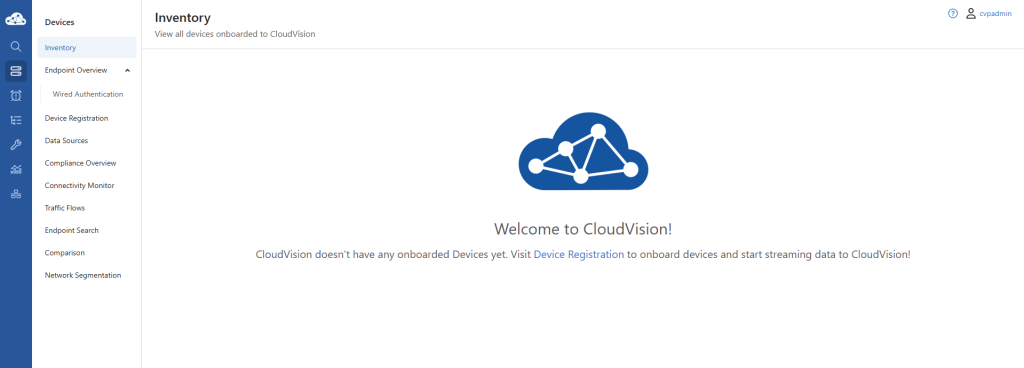Open Network Segmentation menu item
Screen dimensions: 1024x368
tap(83, 275)
